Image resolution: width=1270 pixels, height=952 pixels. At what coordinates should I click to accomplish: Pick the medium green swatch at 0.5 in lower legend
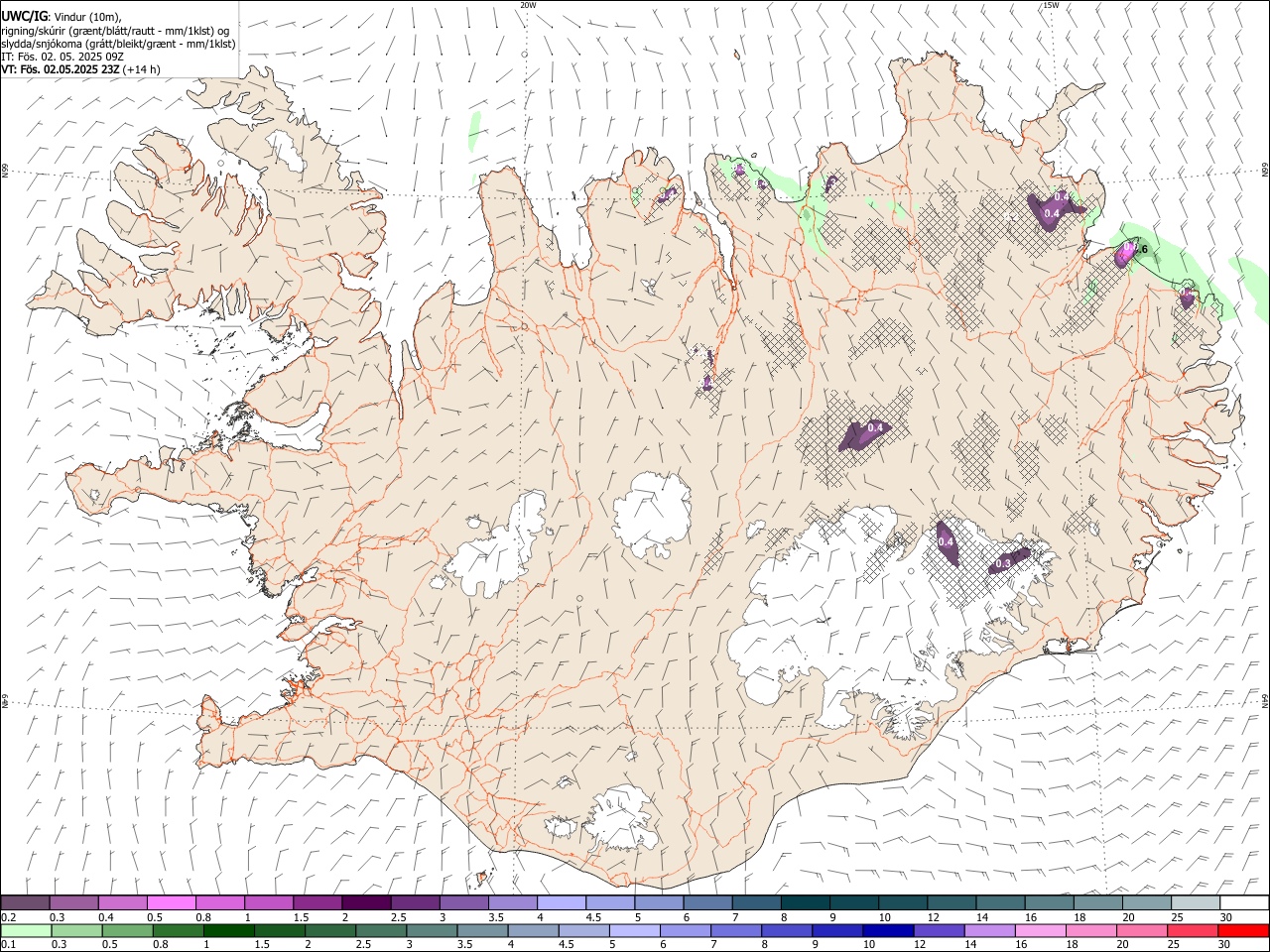click(x=127, y=930)
